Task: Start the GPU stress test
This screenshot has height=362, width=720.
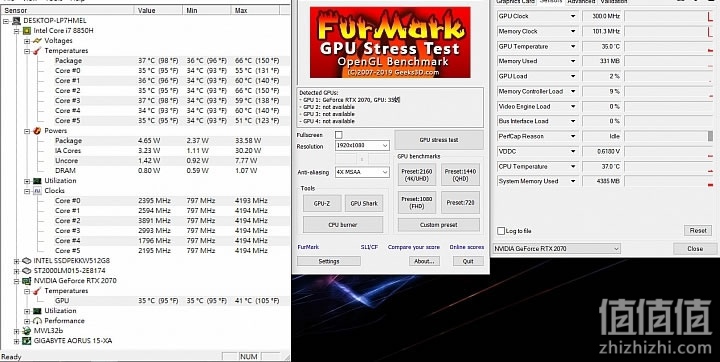Action: [439, 140]
